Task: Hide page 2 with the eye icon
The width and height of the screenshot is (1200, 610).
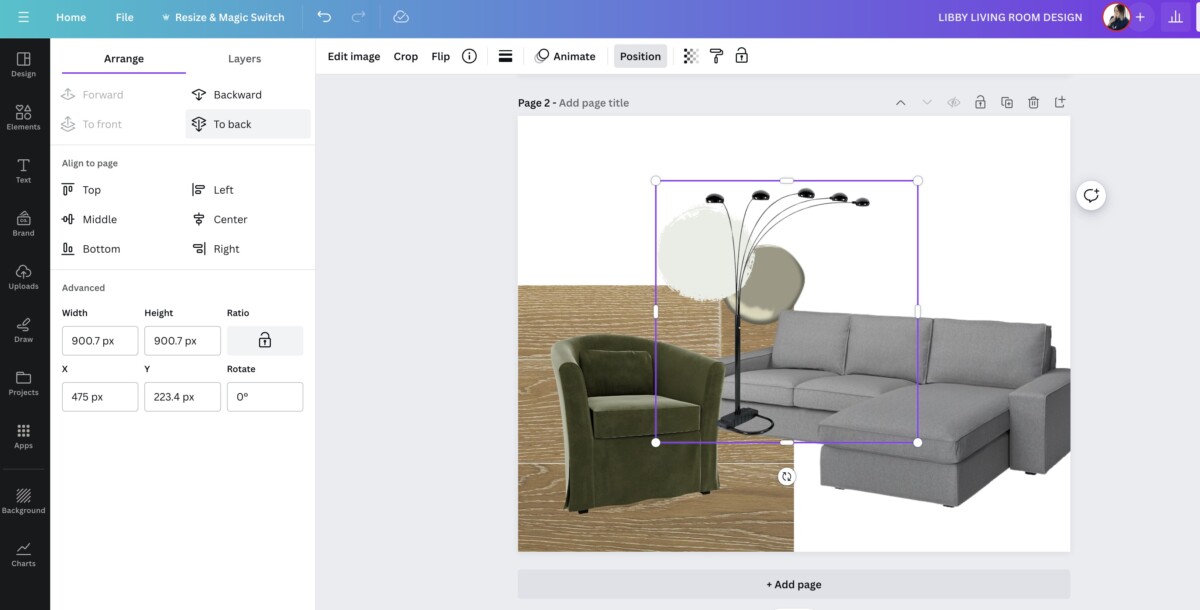Action: coord(953,102)
